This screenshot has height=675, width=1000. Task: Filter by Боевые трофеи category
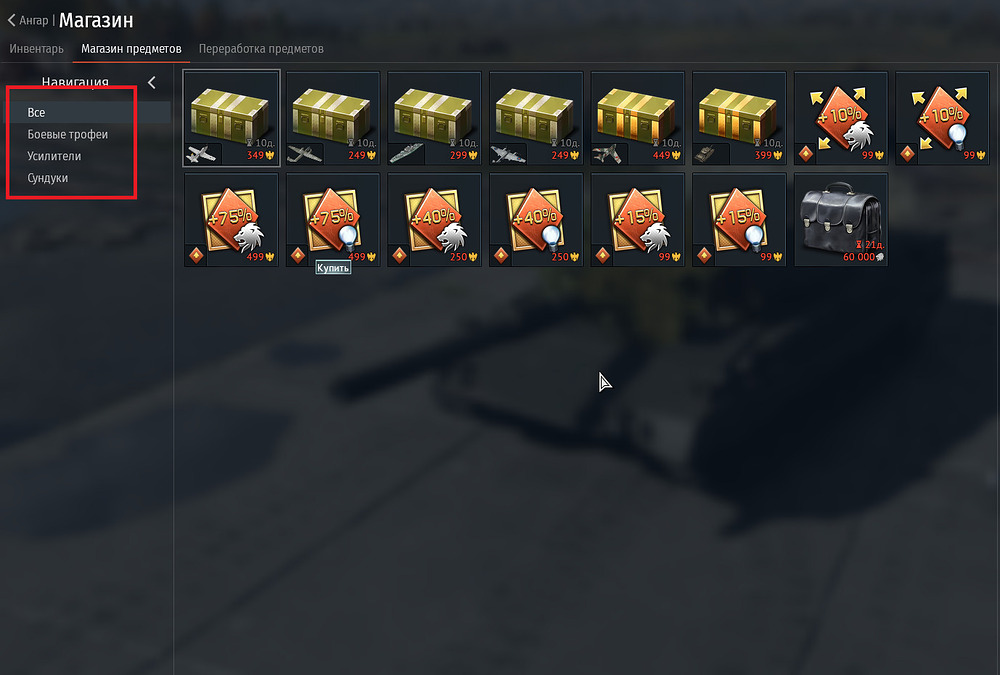[68, 134]
